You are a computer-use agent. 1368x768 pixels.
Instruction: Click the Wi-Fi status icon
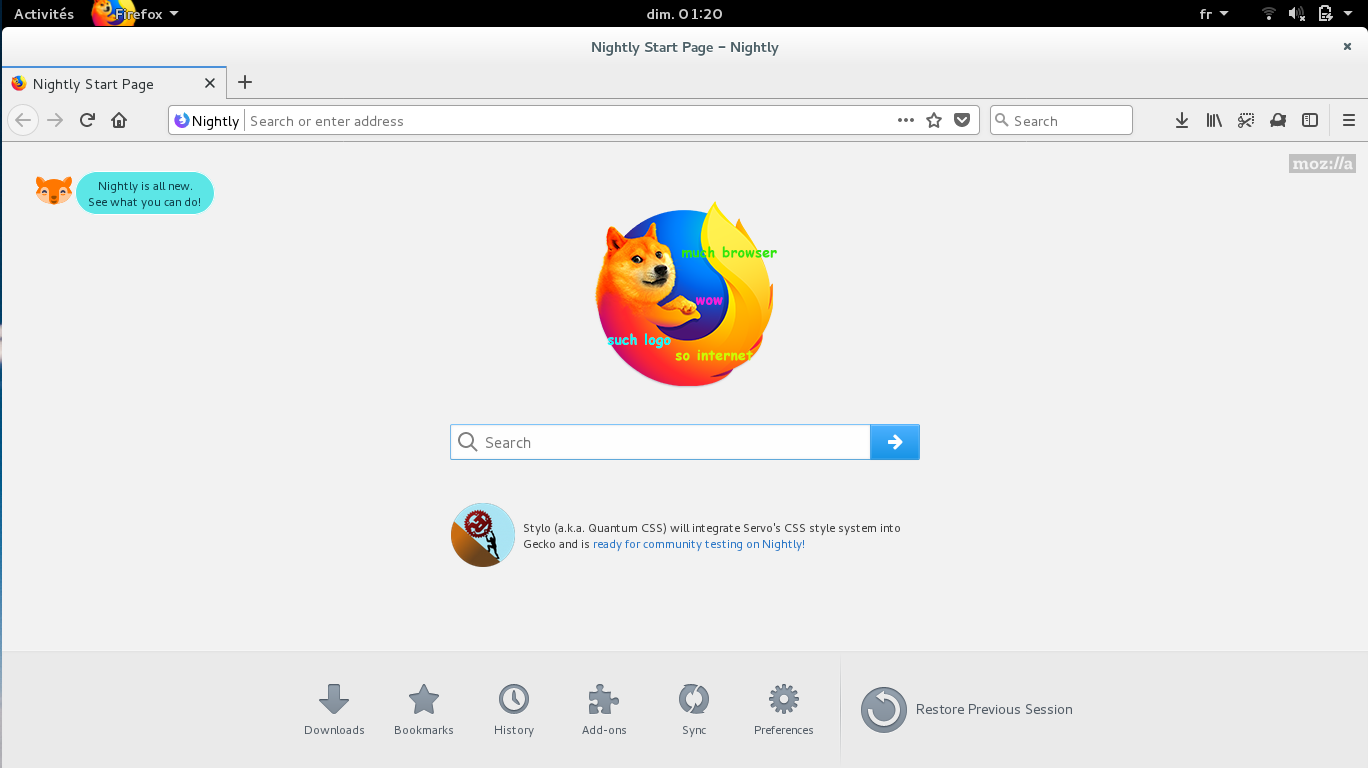tap(1269, 14)
